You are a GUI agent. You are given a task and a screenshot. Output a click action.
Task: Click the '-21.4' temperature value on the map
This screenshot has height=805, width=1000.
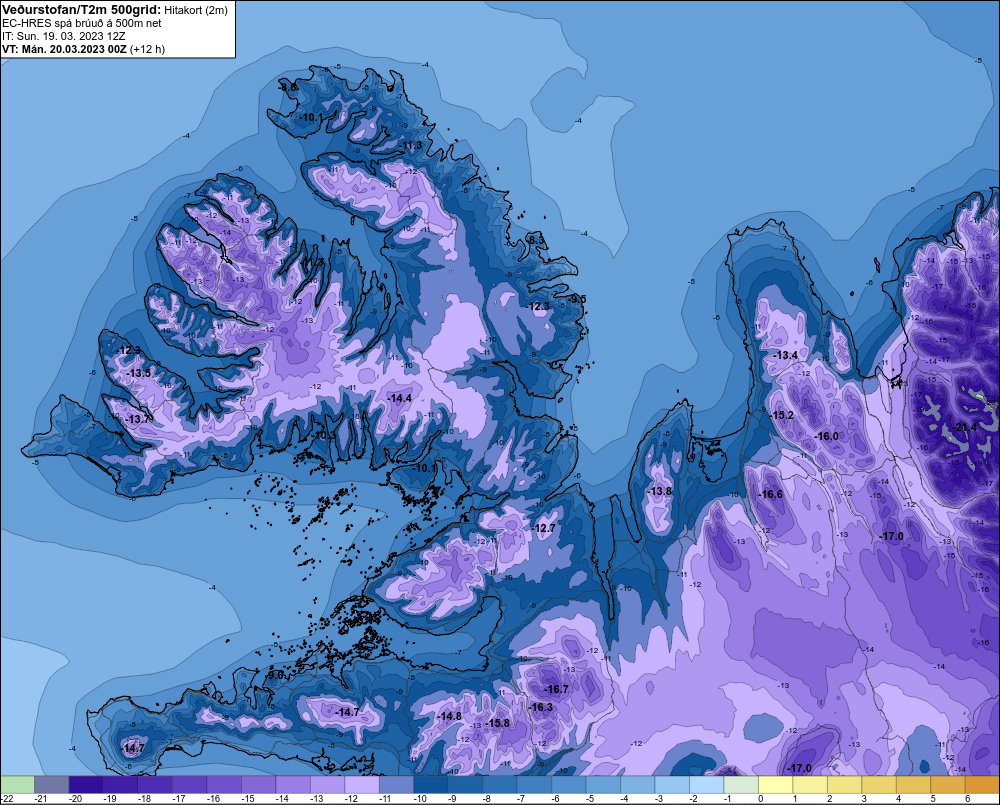click(965, 427)
